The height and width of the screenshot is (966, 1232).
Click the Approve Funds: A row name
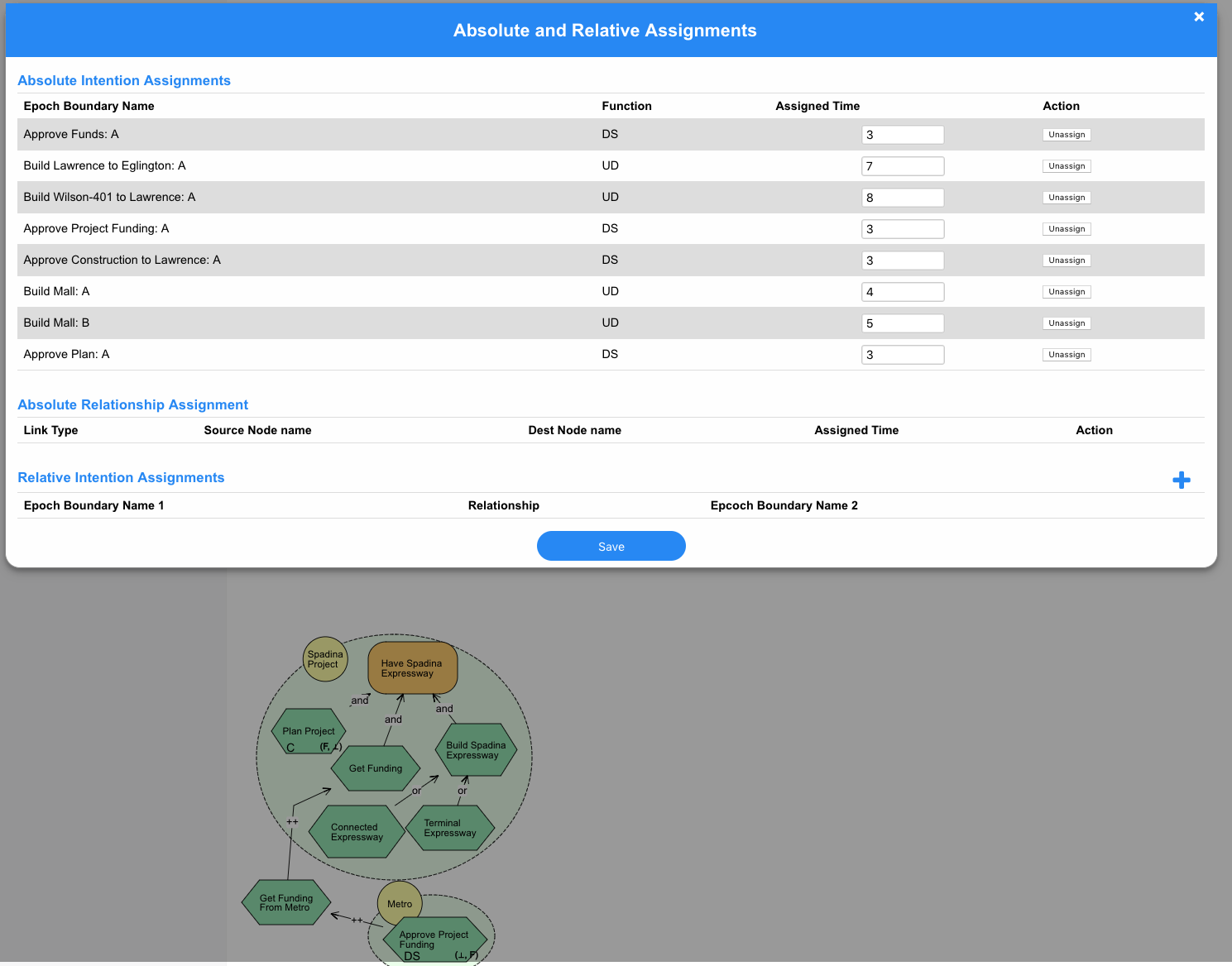point(71,134)
